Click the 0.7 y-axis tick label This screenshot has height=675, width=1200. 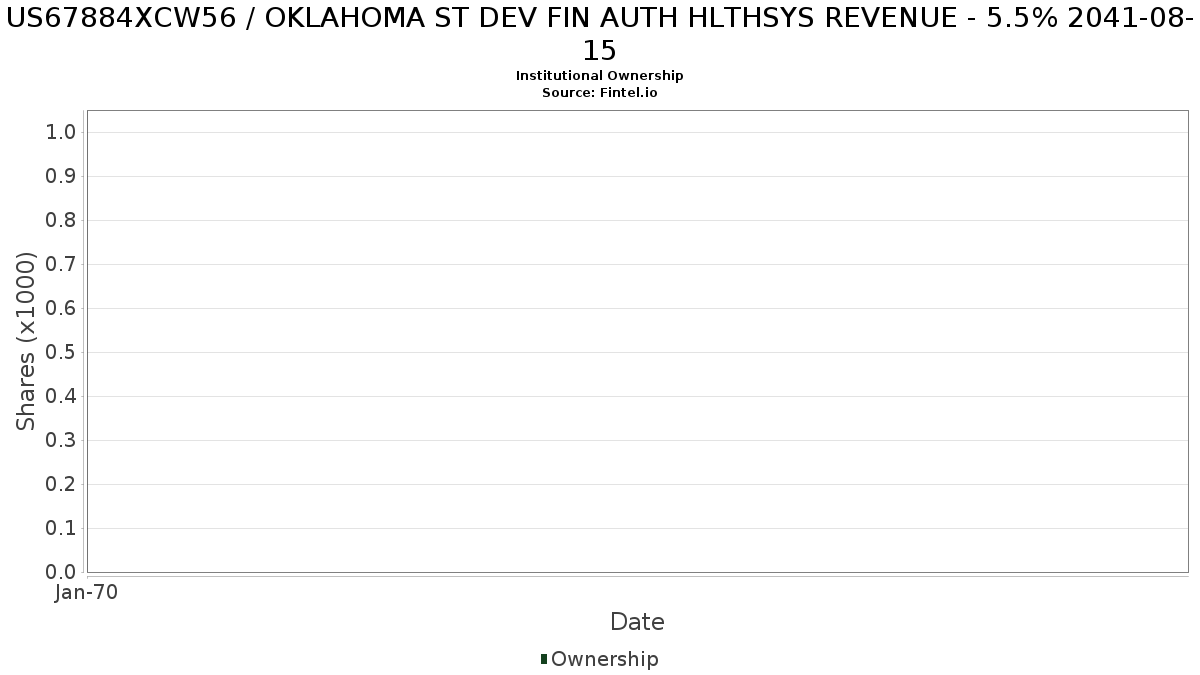pyautogui.click(x=61, y=265)
